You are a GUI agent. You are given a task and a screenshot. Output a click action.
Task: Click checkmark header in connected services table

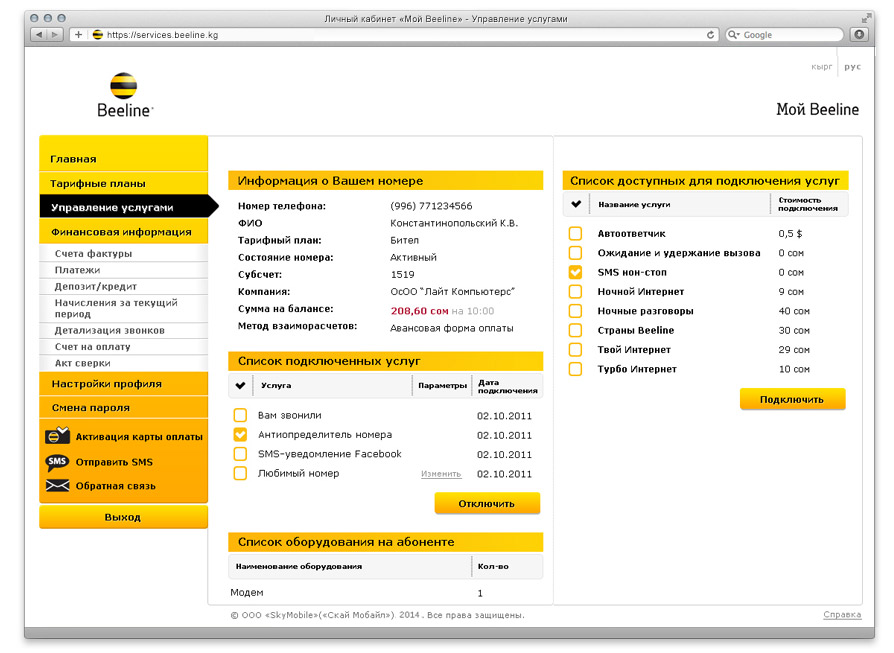point(241,386)
